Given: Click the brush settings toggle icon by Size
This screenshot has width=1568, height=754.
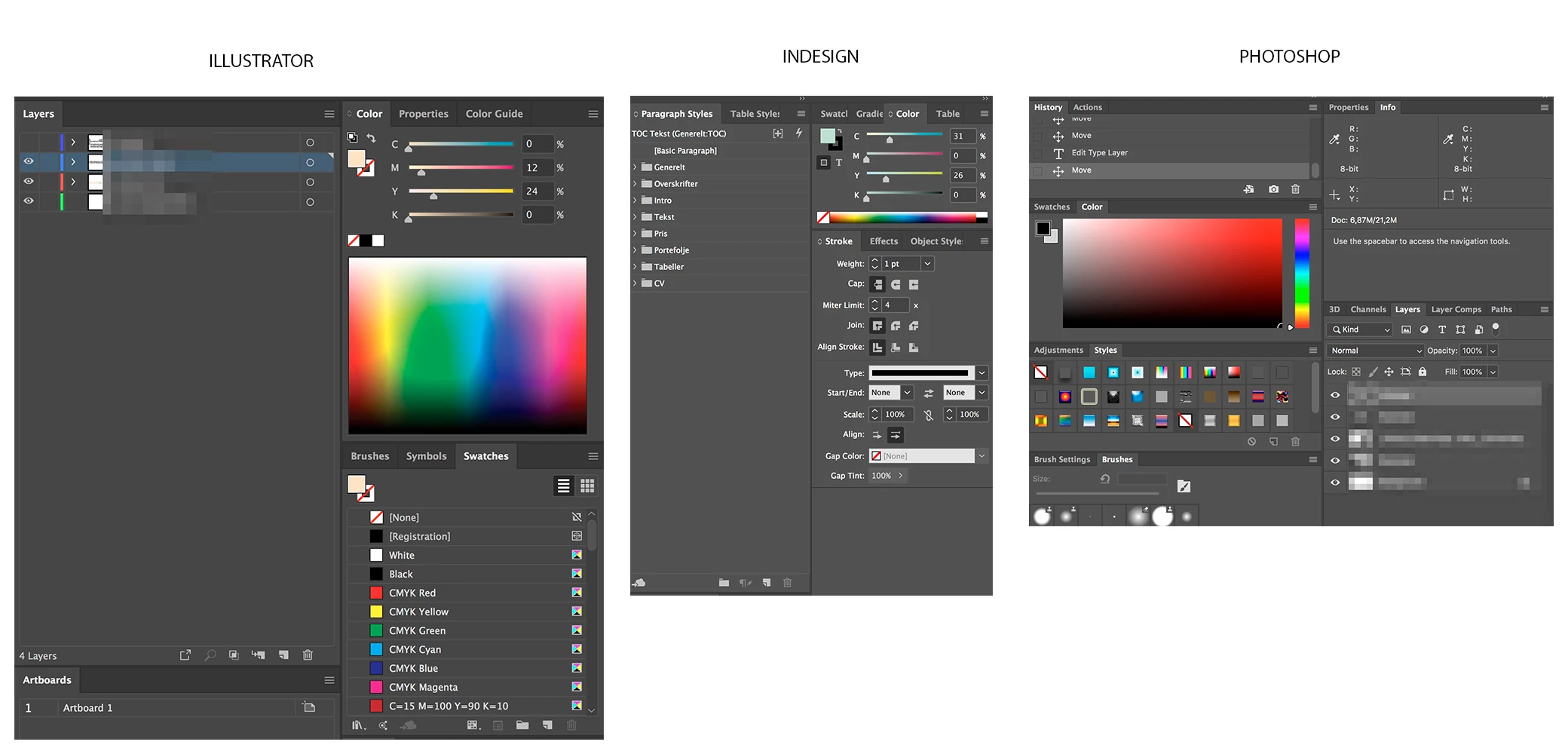Looking at the screenshot, I should 1184,486.
